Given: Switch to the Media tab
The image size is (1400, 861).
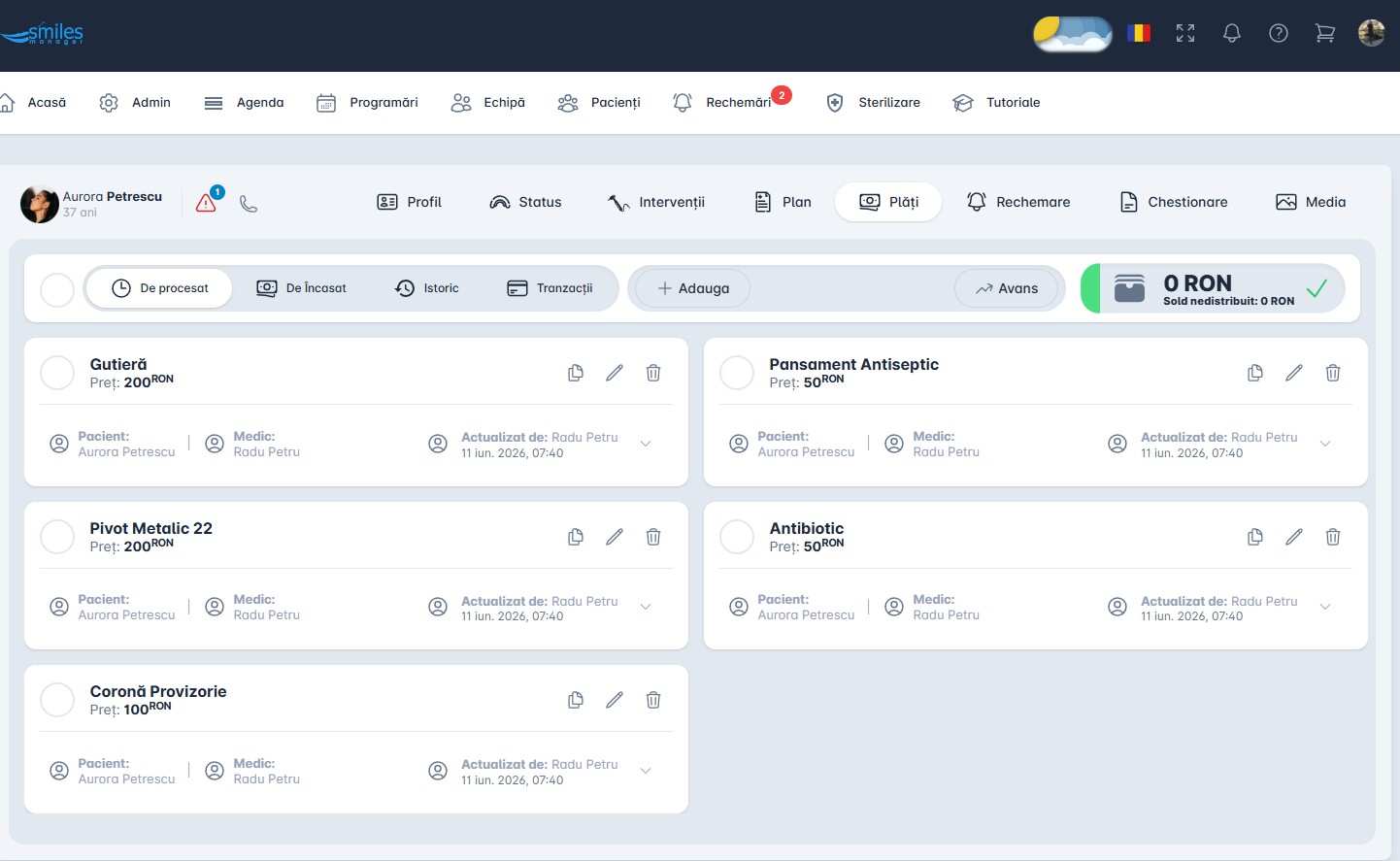Looking at the screenshot, I should [1311, 202].
